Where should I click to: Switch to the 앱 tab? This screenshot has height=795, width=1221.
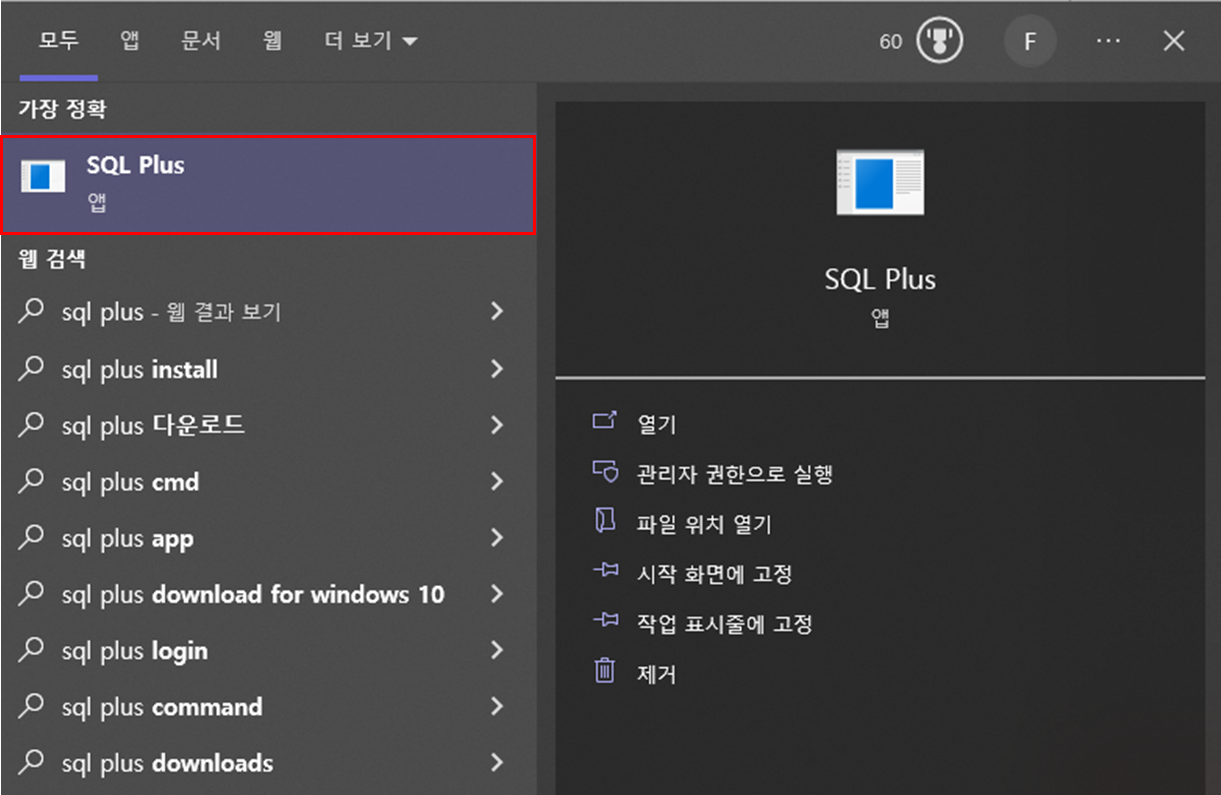(130, 41)
